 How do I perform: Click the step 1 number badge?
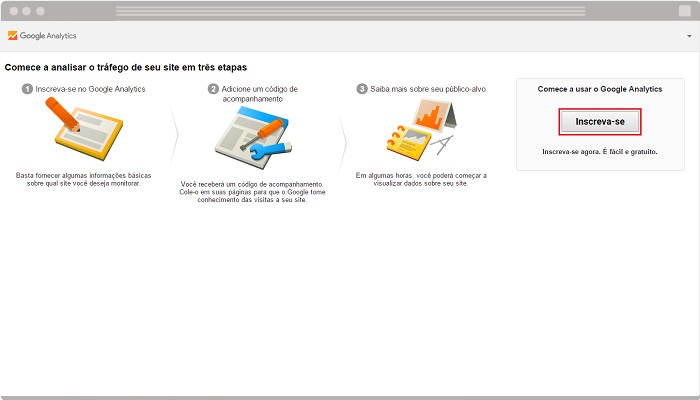tap(27, 89)
